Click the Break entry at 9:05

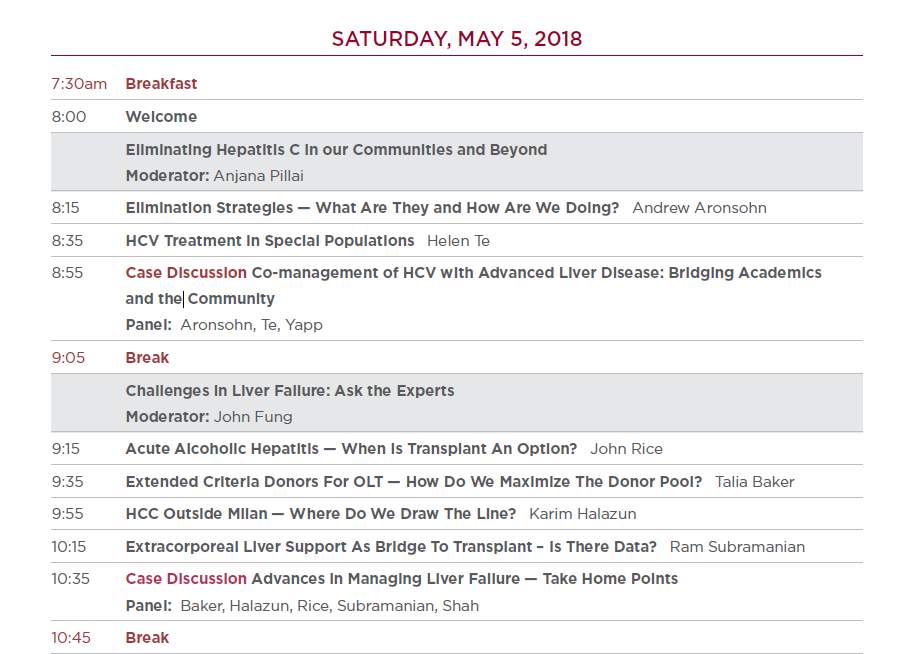click(x=147, y=358)
